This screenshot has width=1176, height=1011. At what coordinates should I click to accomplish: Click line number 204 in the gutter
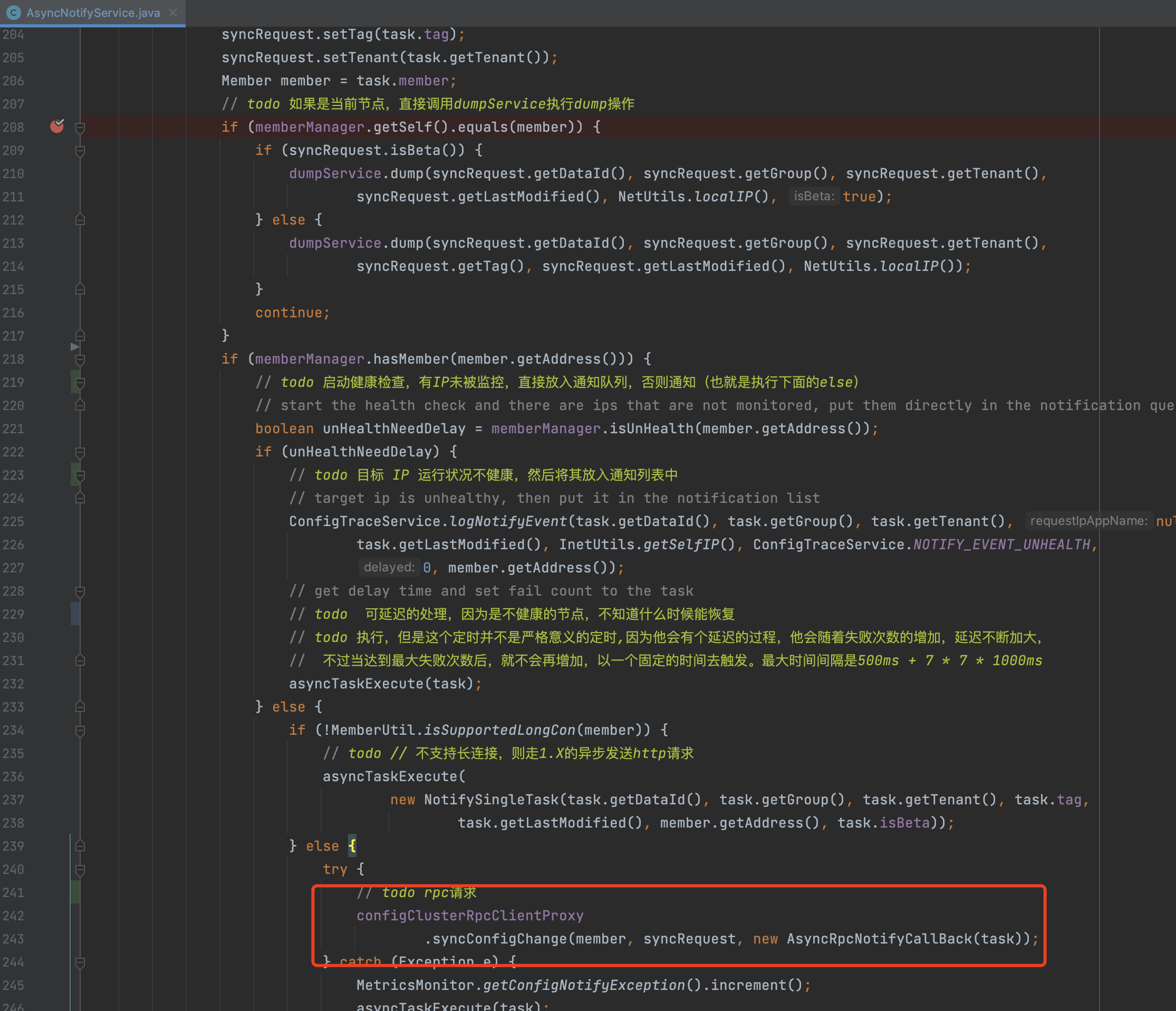coord(13,35)
